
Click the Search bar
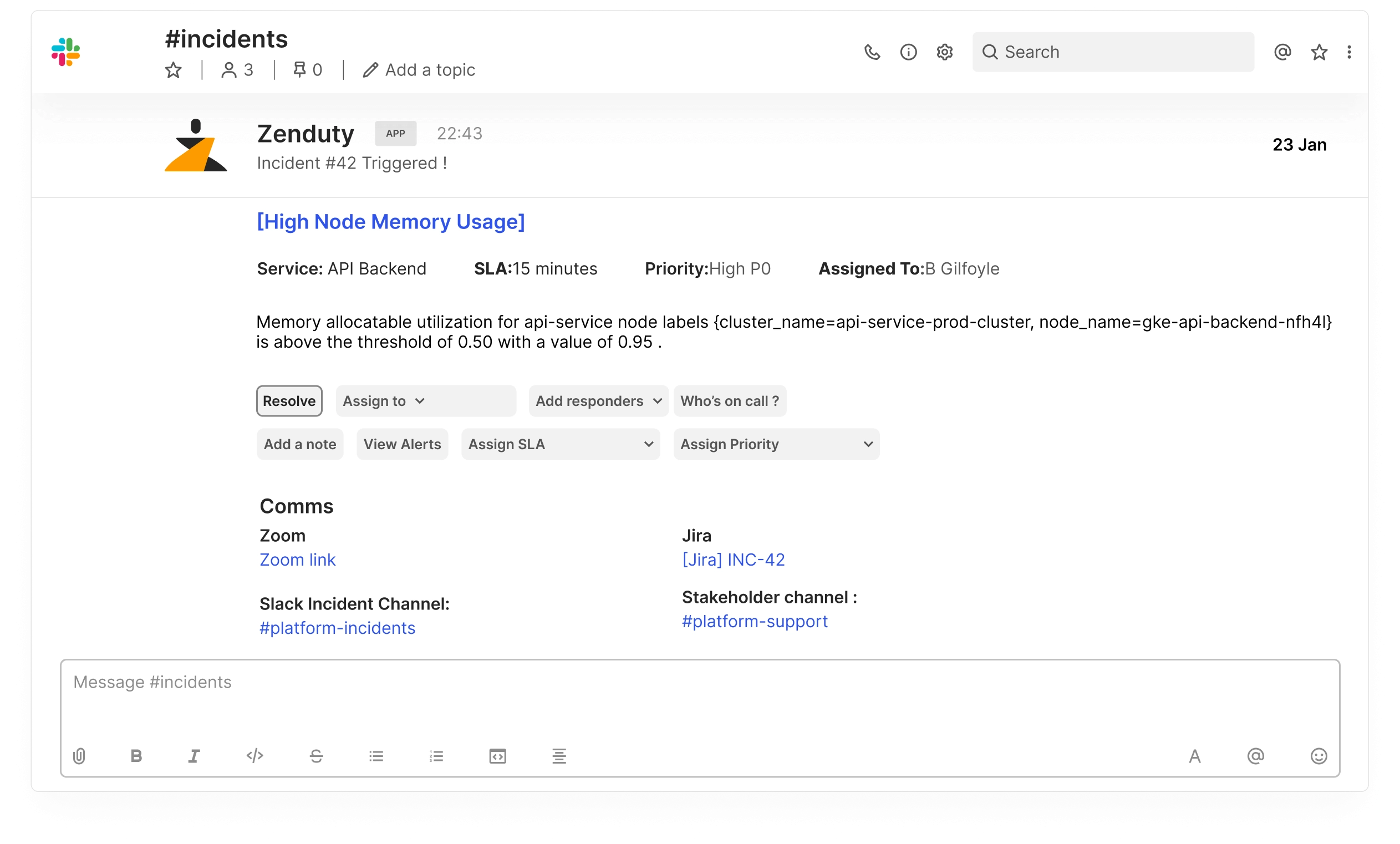(1112, 52)
